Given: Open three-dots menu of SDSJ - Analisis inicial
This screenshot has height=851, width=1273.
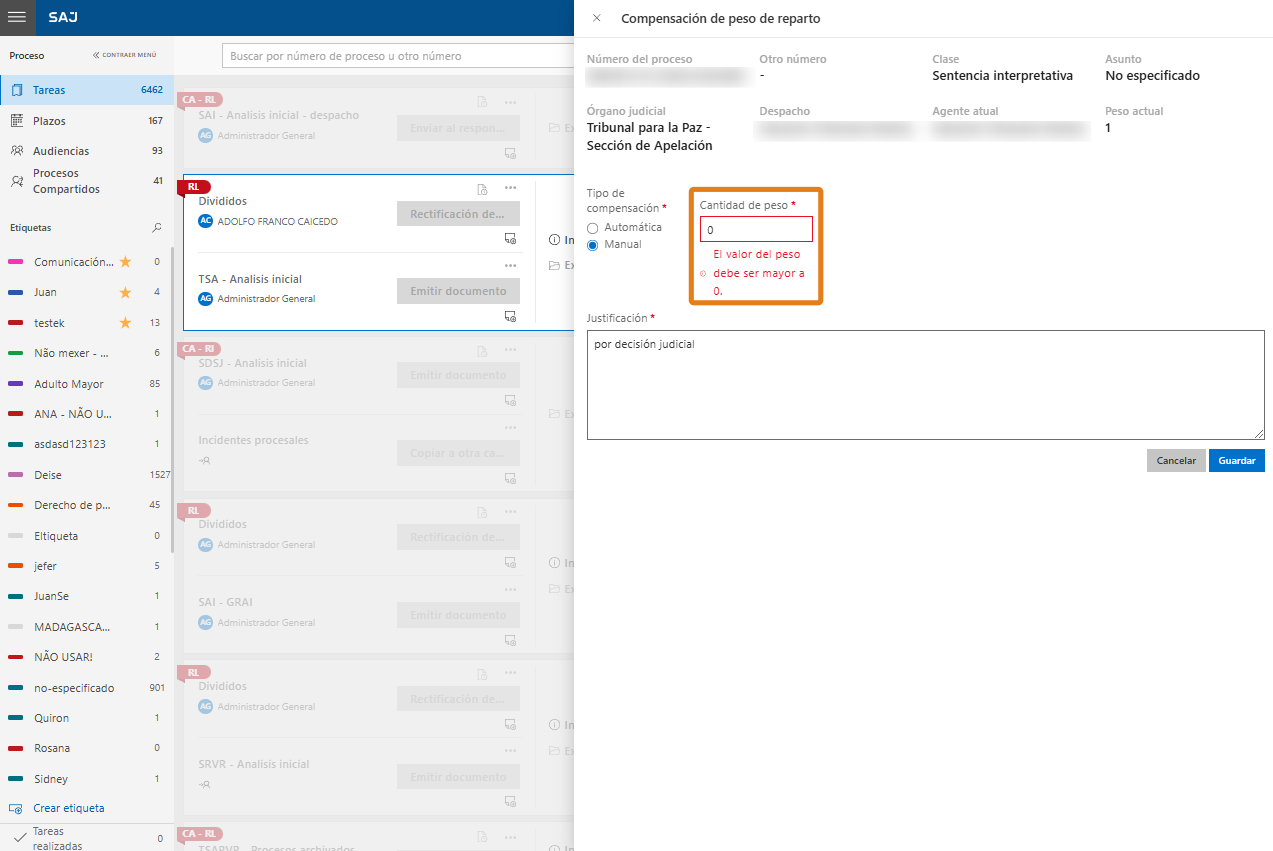Looking at the screenshot, I should point(510,349).
